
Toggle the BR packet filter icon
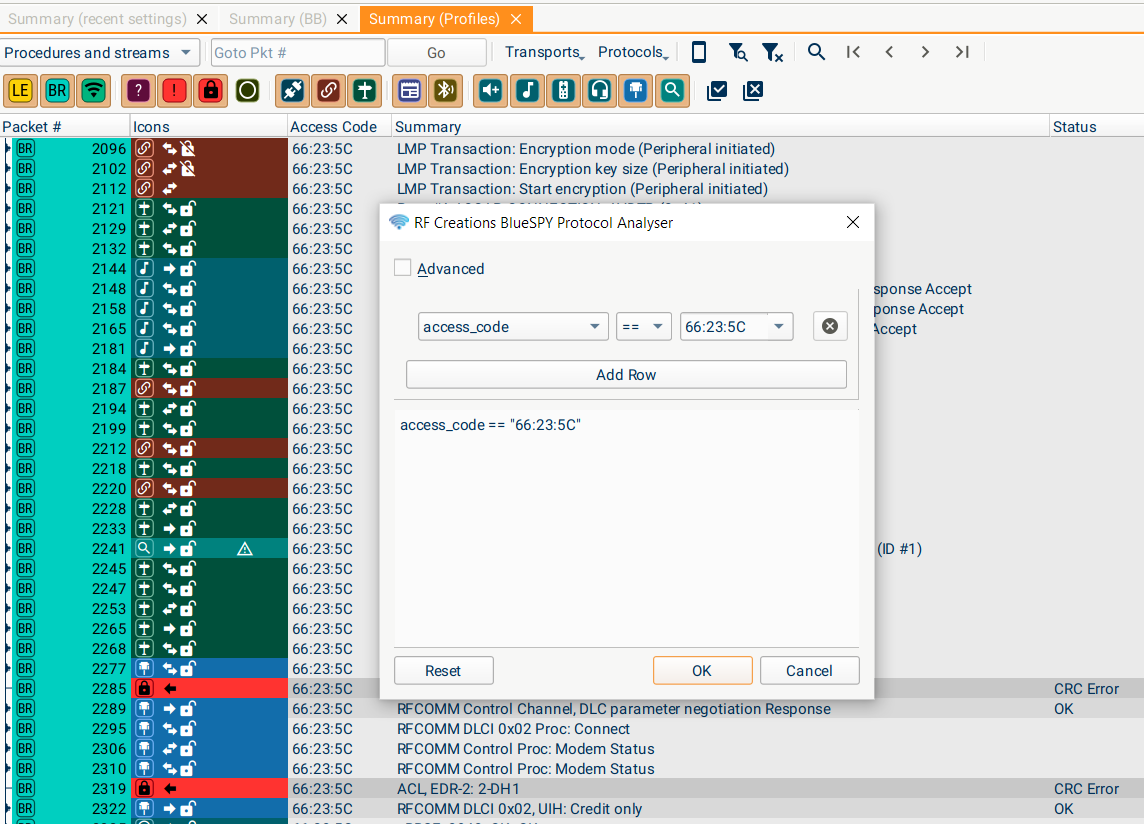57,91
